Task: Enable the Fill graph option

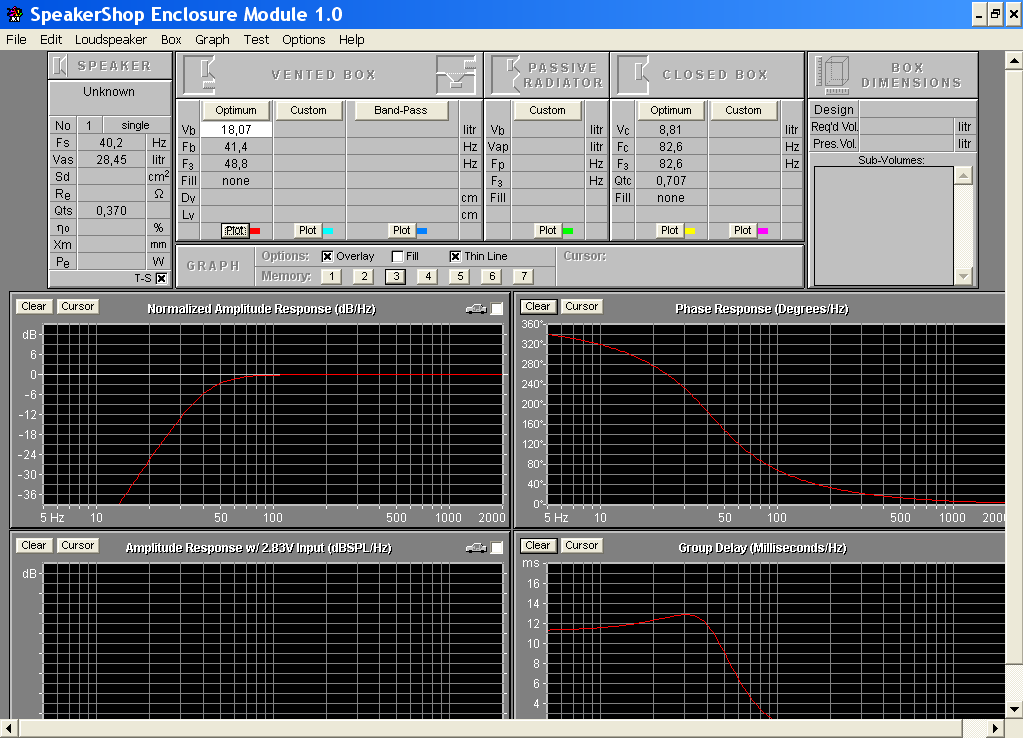Action: (397, 256)
